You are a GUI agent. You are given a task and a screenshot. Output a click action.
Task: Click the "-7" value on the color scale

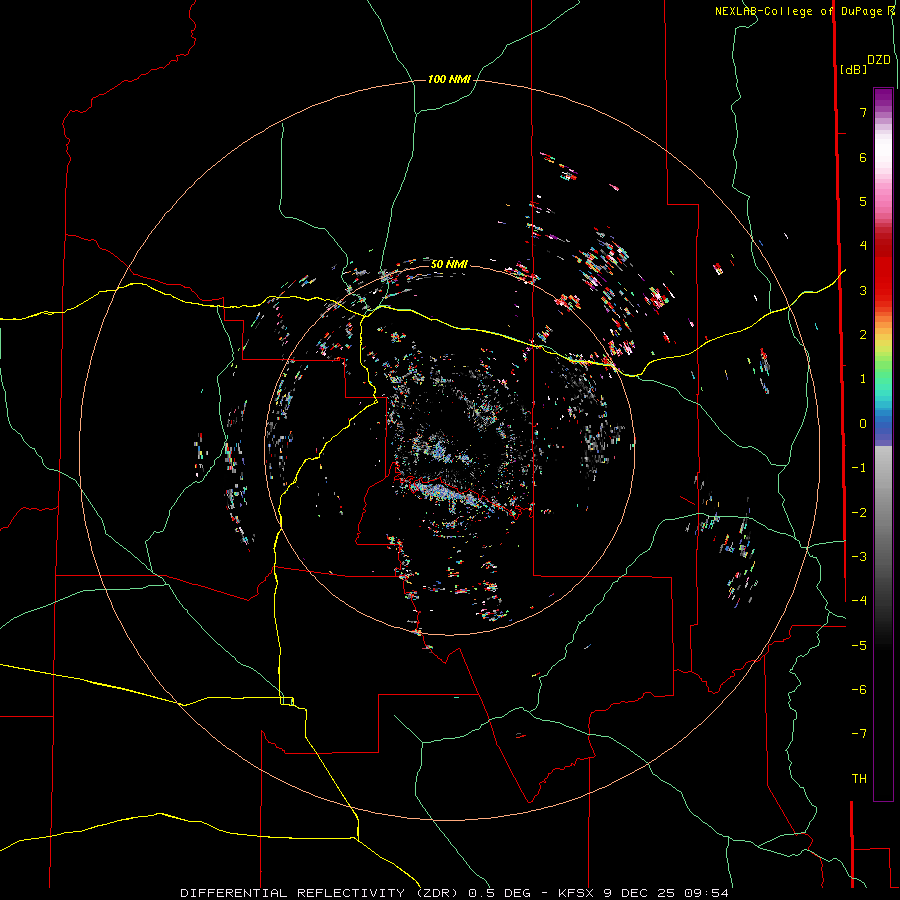click(859, 734)
